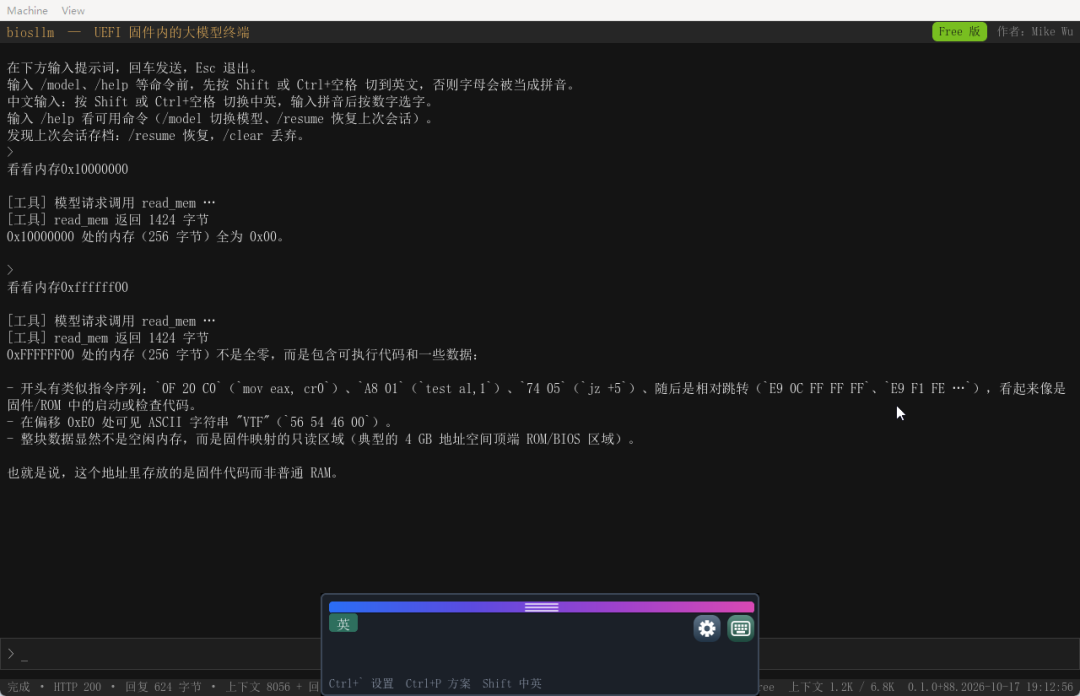The width and height of the screenshot is (1080, 696).
Task: Click the 'Shift 中英' hint in IME panel
Action: (x=512, y=684)
